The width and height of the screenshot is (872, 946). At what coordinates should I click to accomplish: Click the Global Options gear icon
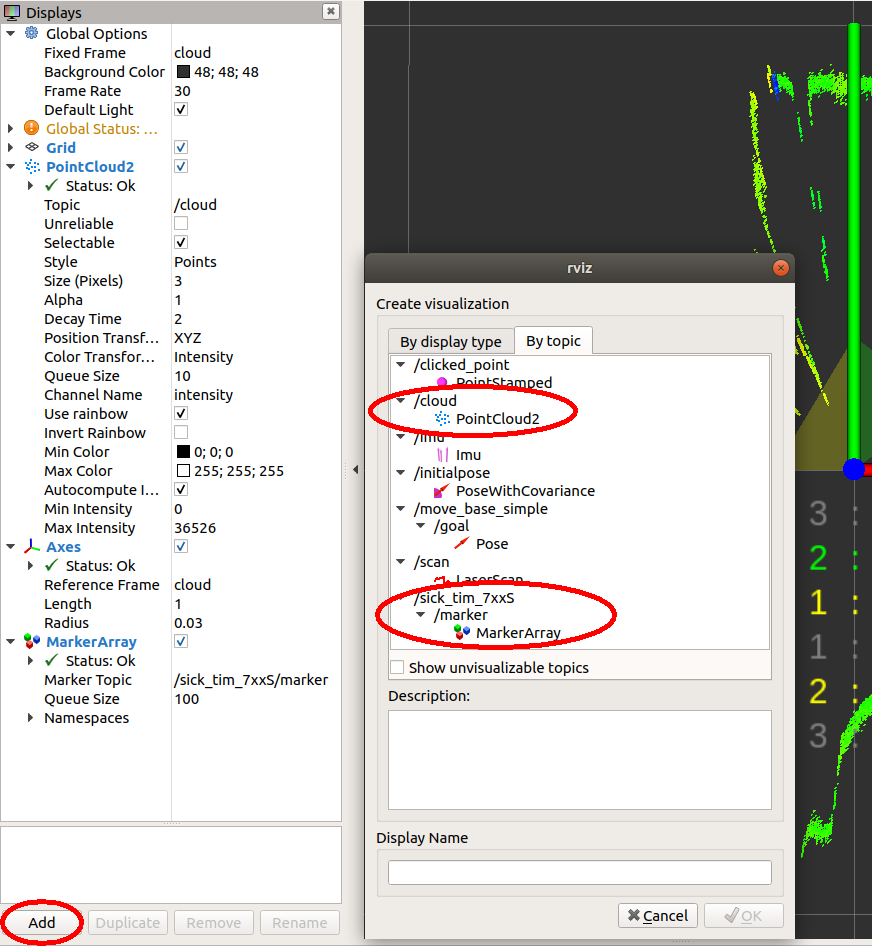(31, 33)
